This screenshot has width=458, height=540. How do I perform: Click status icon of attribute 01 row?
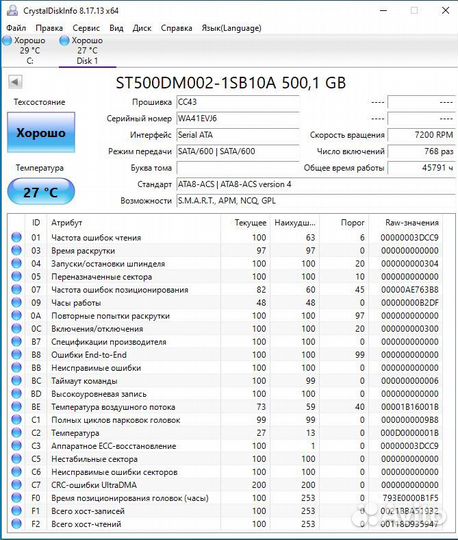click(x=16, y=237)
